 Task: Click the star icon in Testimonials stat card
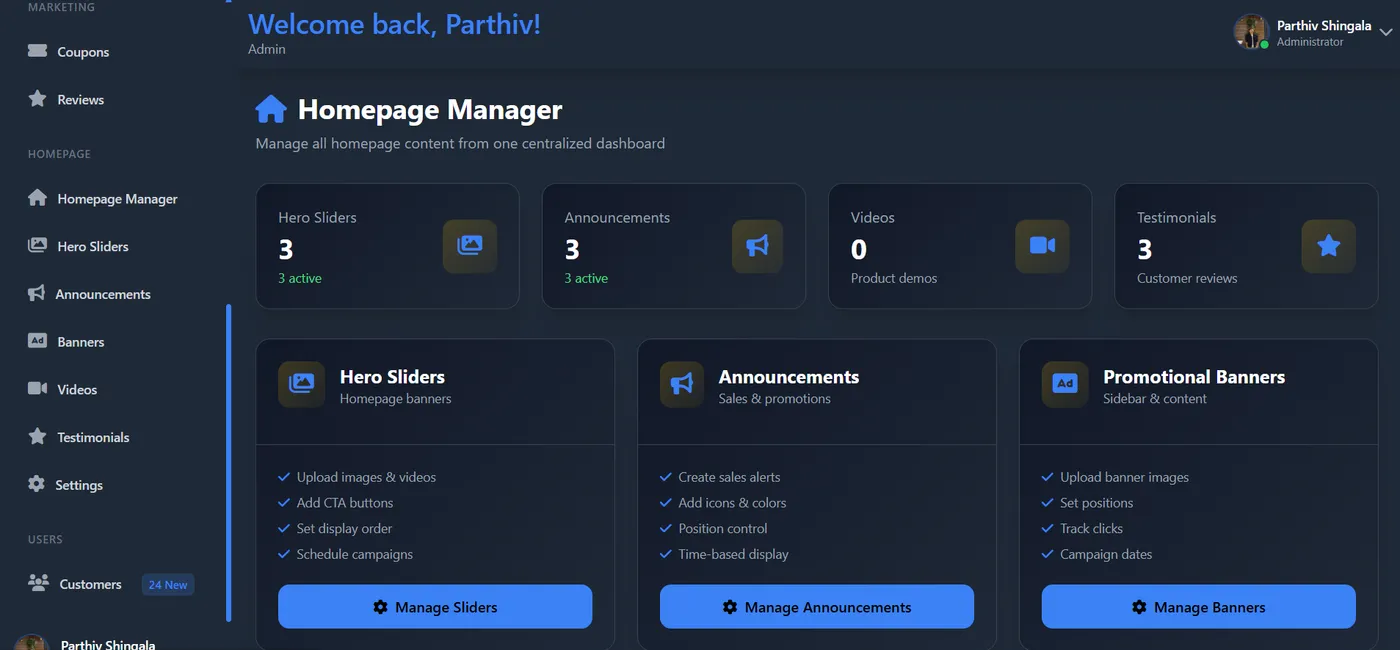click(1328, 245)
